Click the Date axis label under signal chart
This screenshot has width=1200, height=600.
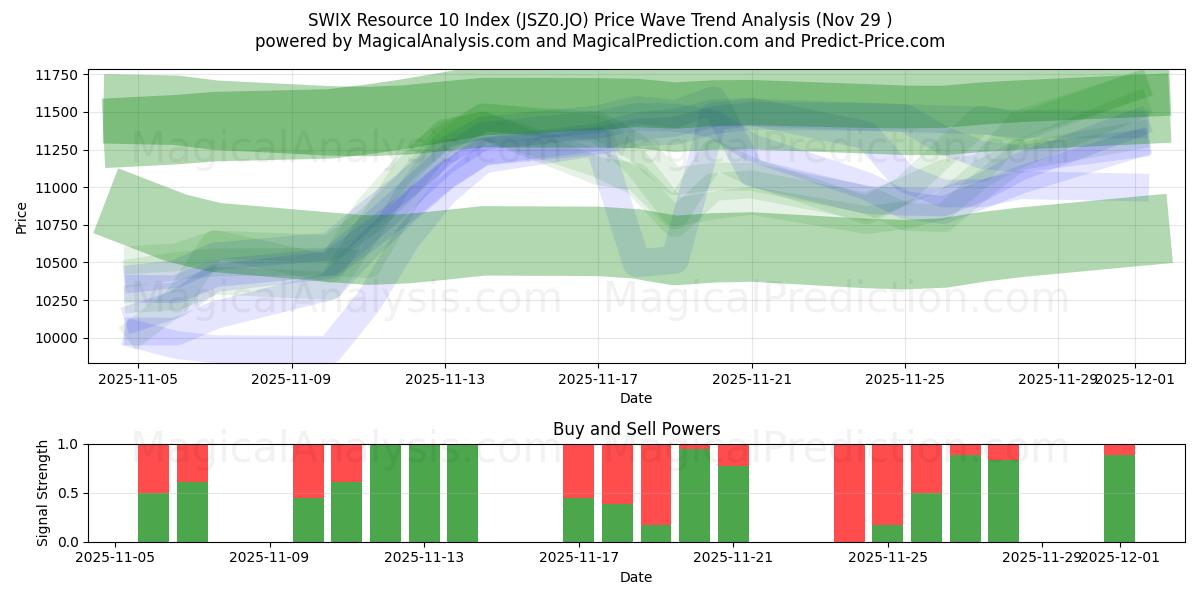coord(638,576)
